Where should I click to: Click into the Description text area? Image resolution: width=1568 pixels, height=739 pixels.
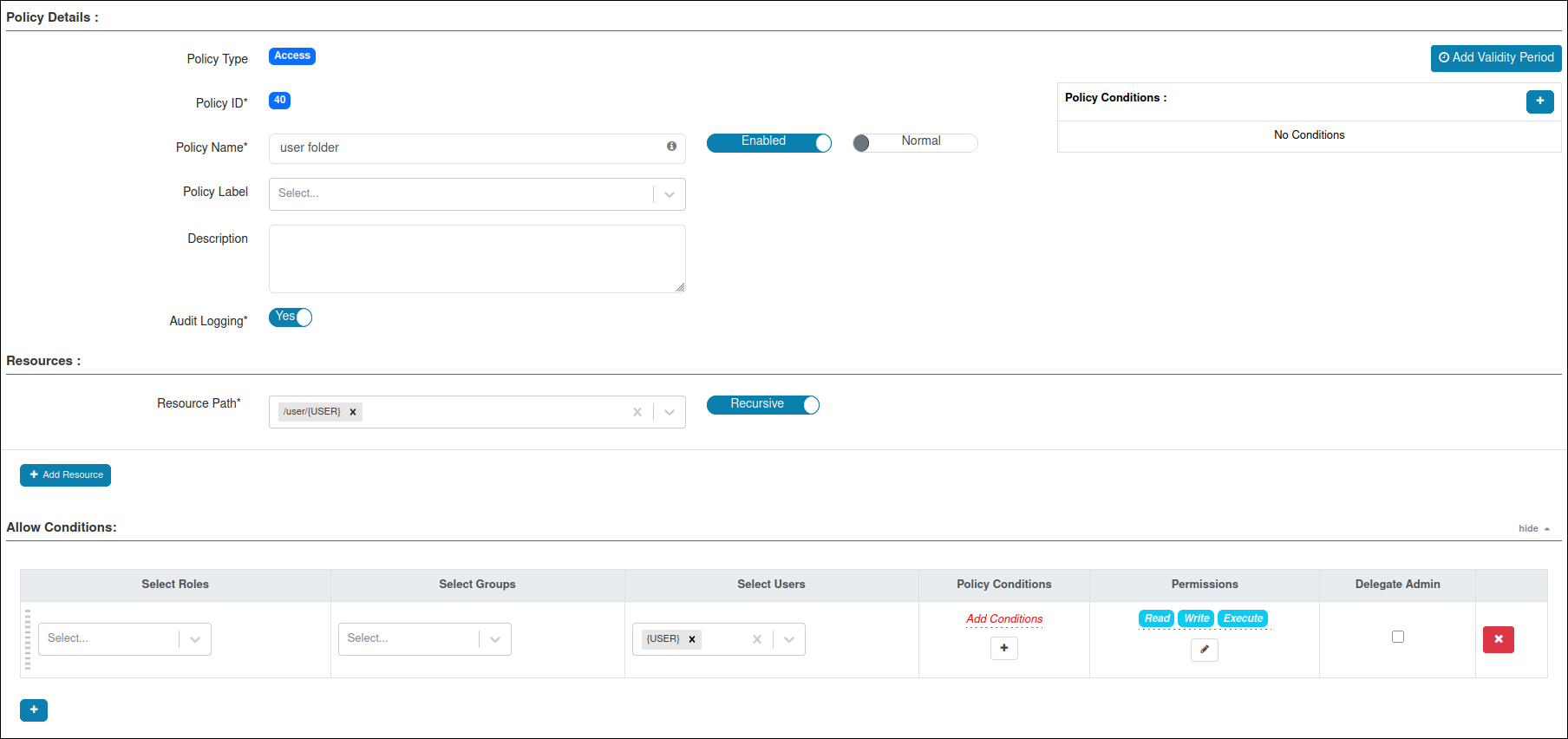(476, 258)
